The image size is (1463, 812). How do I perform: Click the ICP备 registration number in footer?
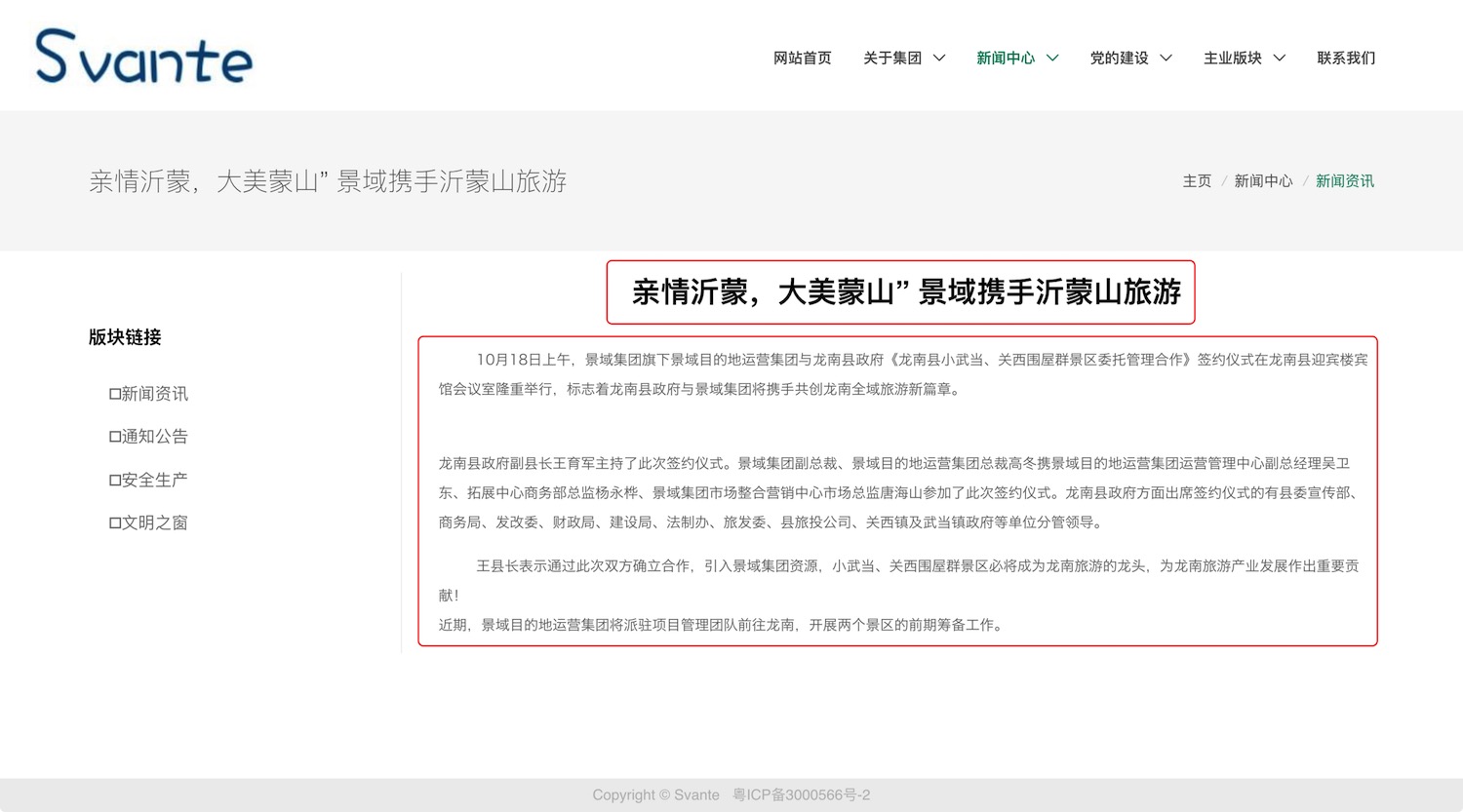coord(801,795)
